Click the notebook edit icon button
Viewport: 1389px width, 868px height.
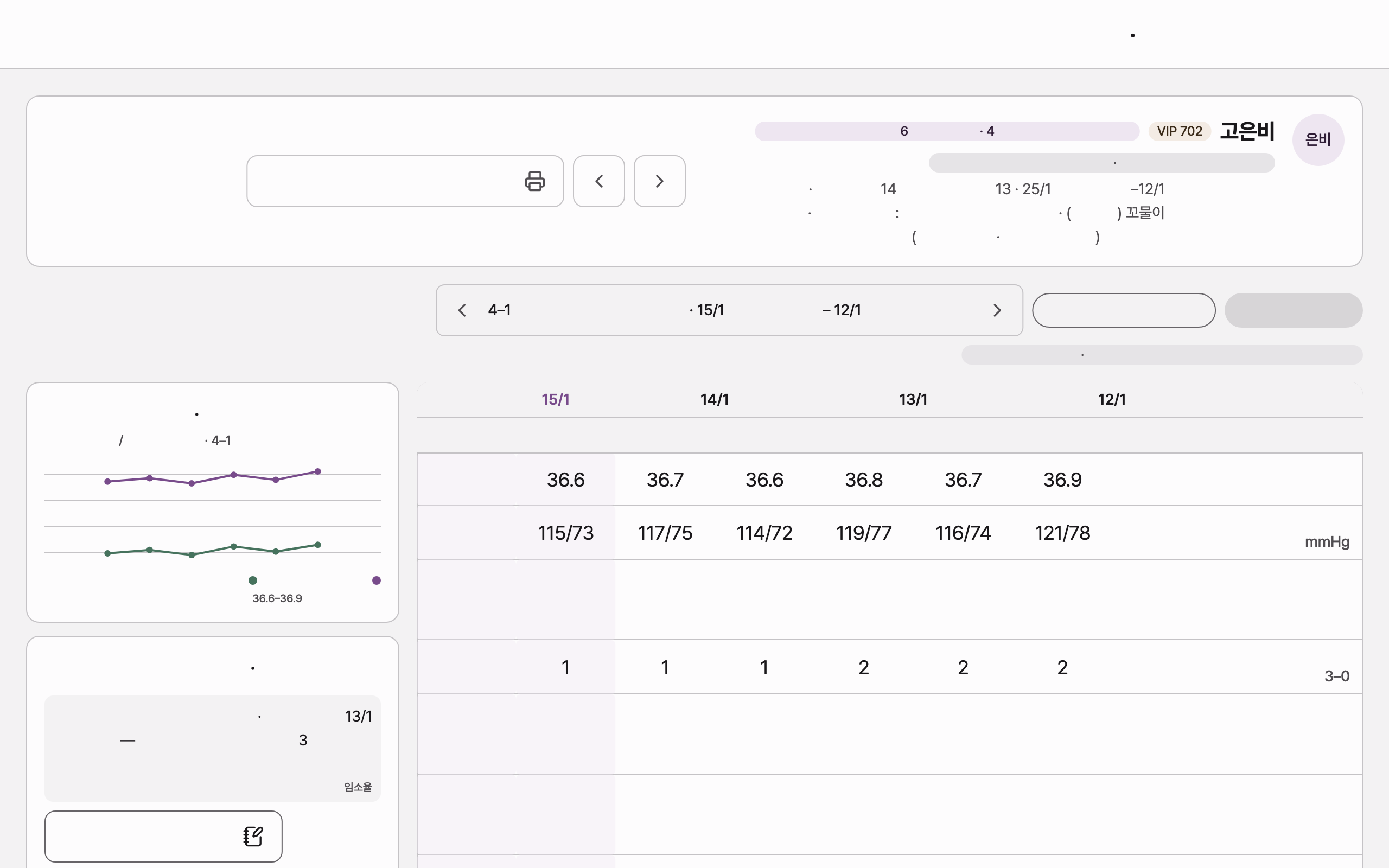click(163, 836)
